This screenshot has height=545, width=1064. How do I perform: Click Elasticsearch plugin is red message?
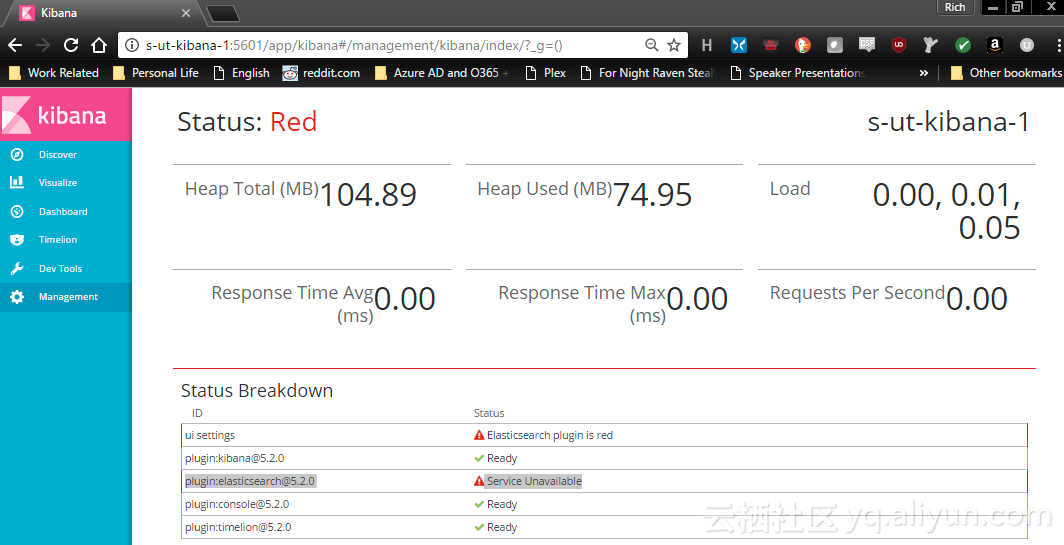click(x=550, y=435)
